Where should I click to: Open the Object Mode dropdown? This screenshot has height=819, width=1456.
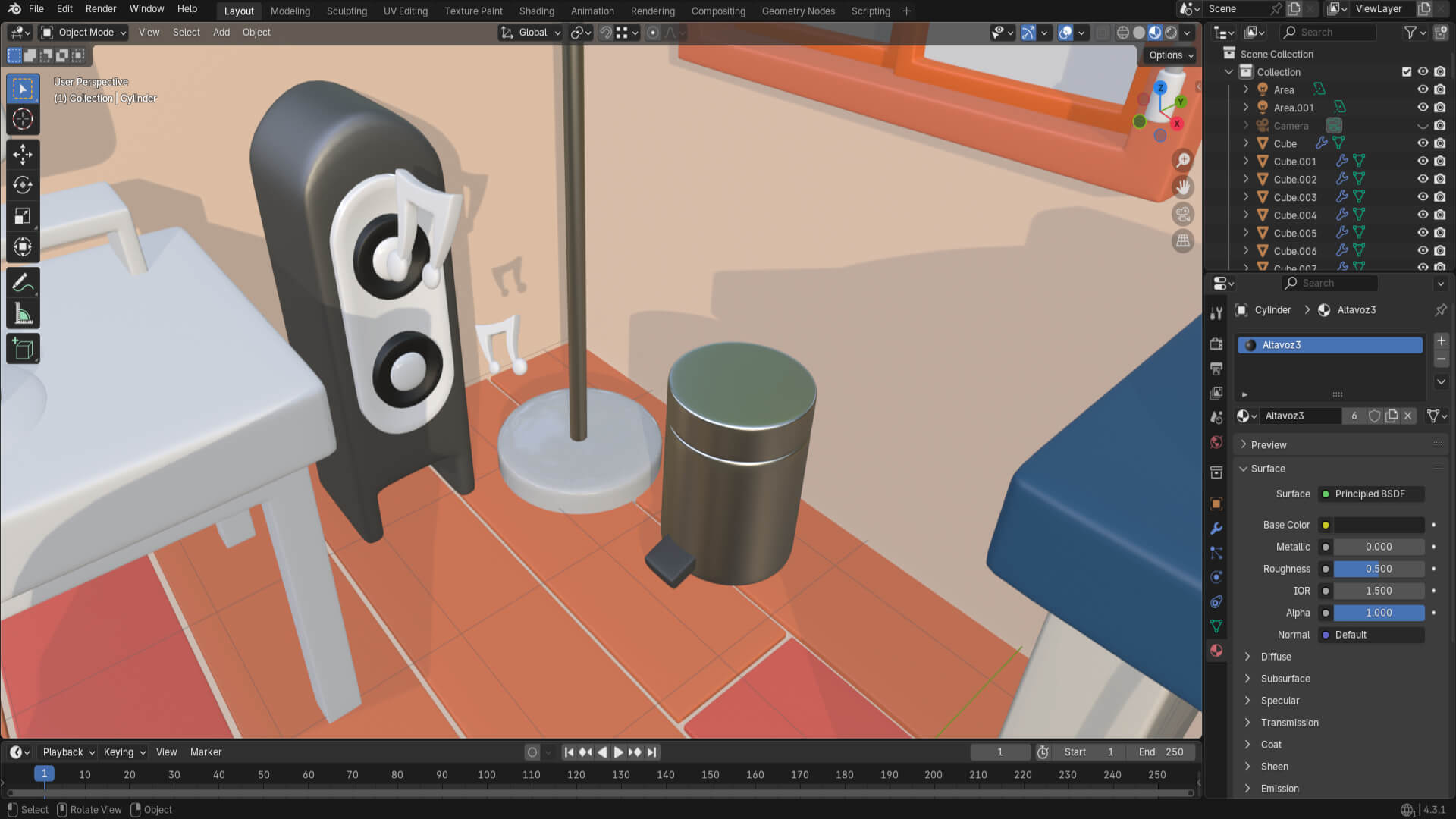[84, 33]
